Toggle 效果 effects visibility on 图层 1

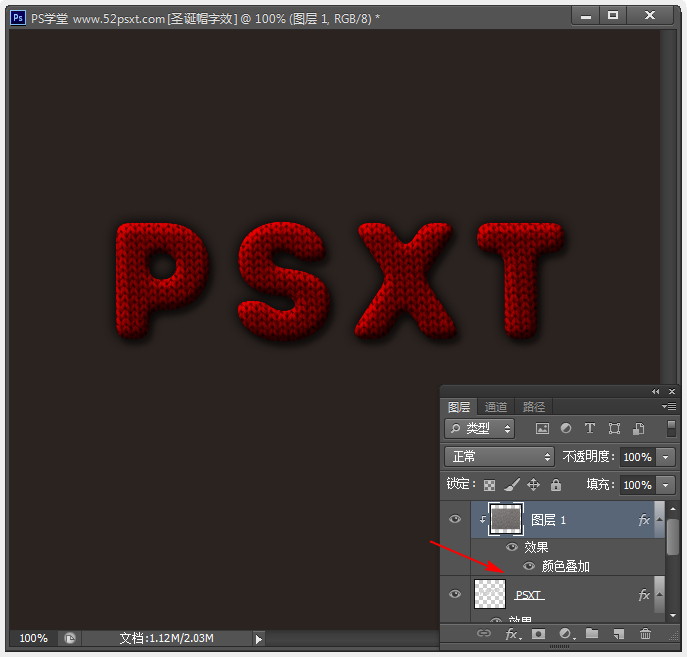[512, 547]
